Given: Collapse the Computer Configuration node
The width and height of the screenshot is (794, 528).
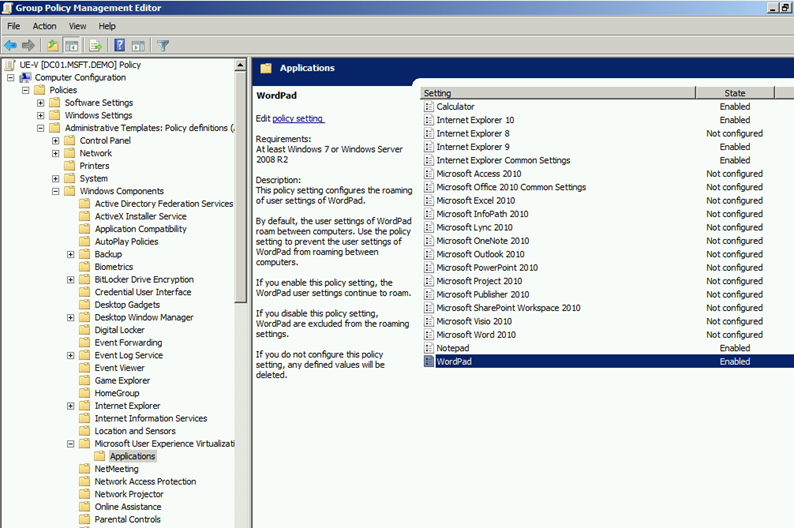Looking at the screenshot, I should [x=11, y=77].
